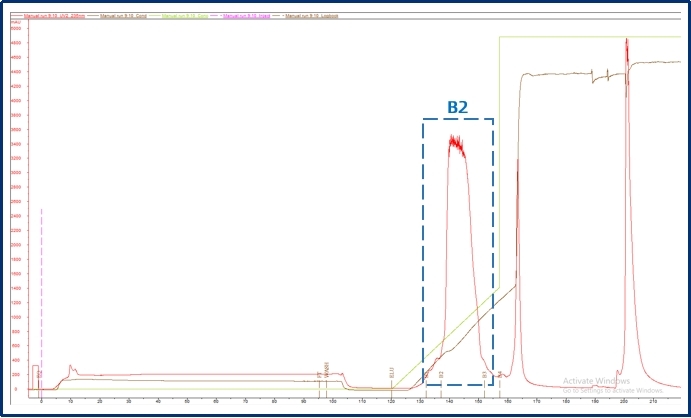Click the 5000 tick on the y-axis
Screen dimensions: 691x418
tap(16, 28)
